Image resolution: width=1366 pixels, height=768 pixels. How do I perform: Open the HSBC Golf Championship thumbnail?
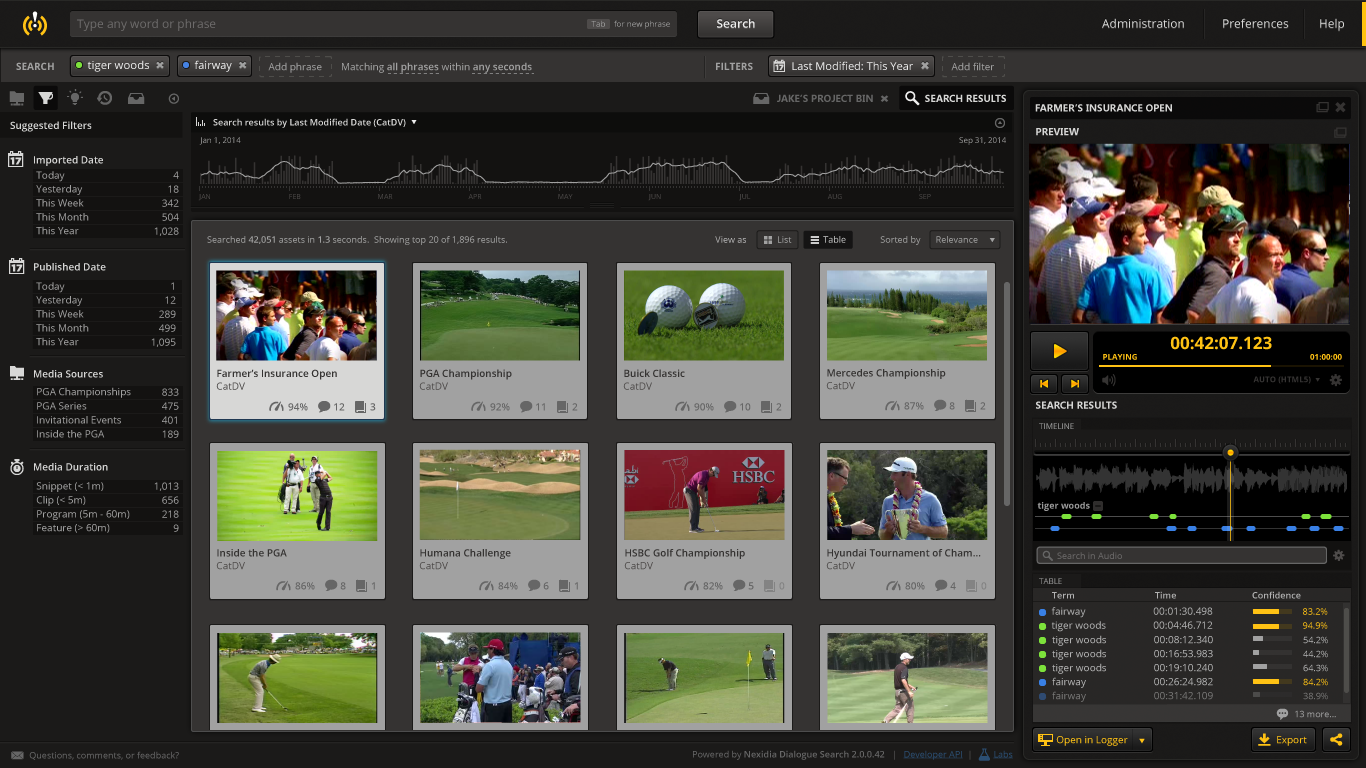(x=704, y=495)
